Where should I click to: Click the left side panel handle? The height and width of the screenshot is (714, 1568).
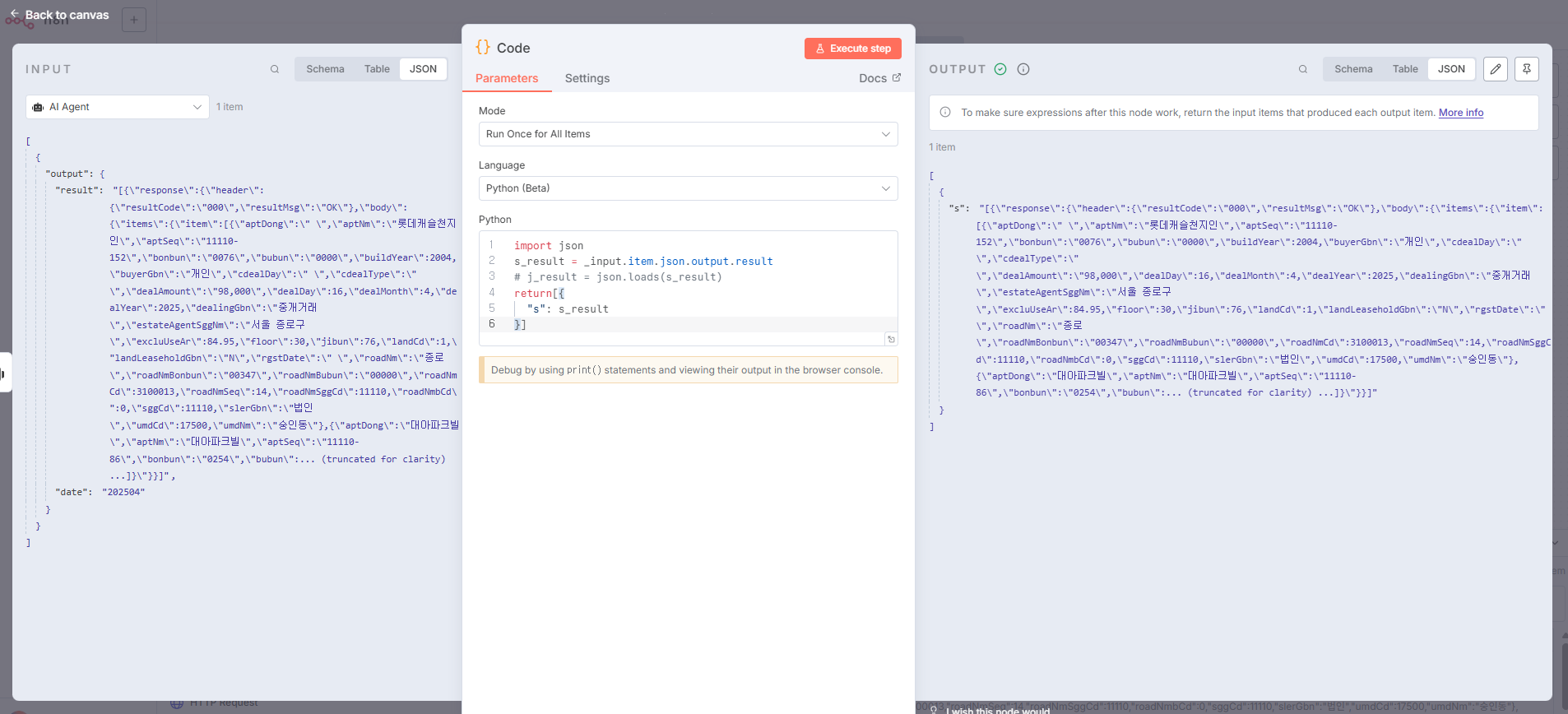click(5, 373)
